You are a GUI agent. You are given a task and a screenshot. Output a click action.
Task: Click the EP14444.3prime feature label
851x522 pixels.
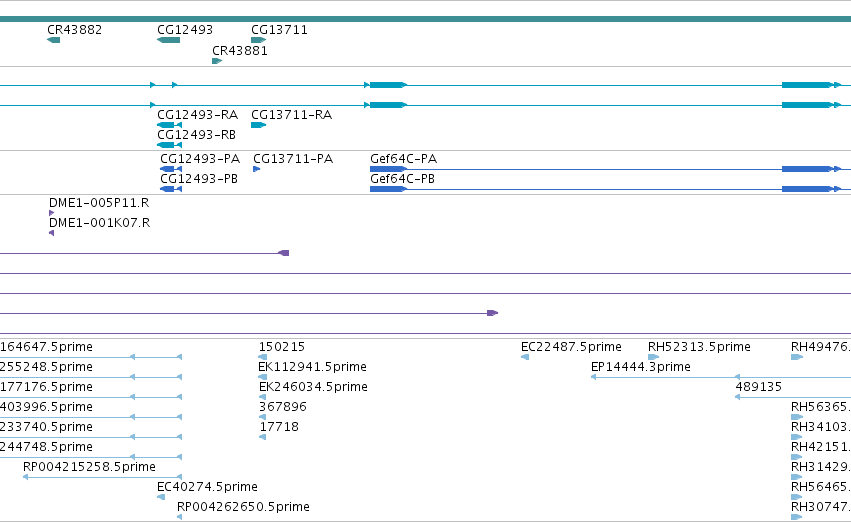point(641,367)
